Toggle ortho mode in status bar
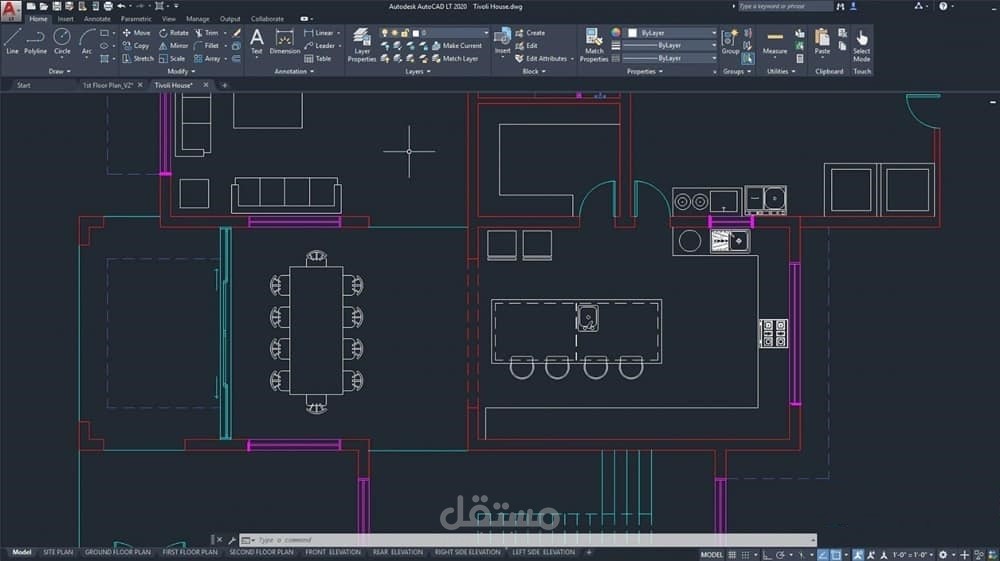This screenshot has width=1000, height=561. (x=767, y=555)
